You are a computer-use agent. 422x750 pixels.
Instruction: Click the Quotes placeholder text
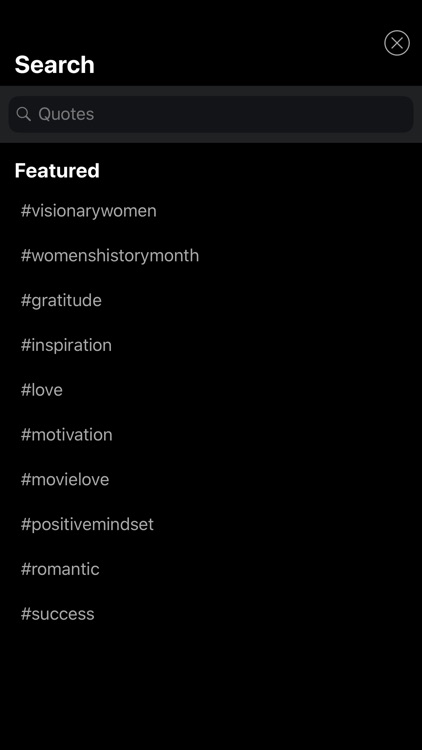coord(66,114)
